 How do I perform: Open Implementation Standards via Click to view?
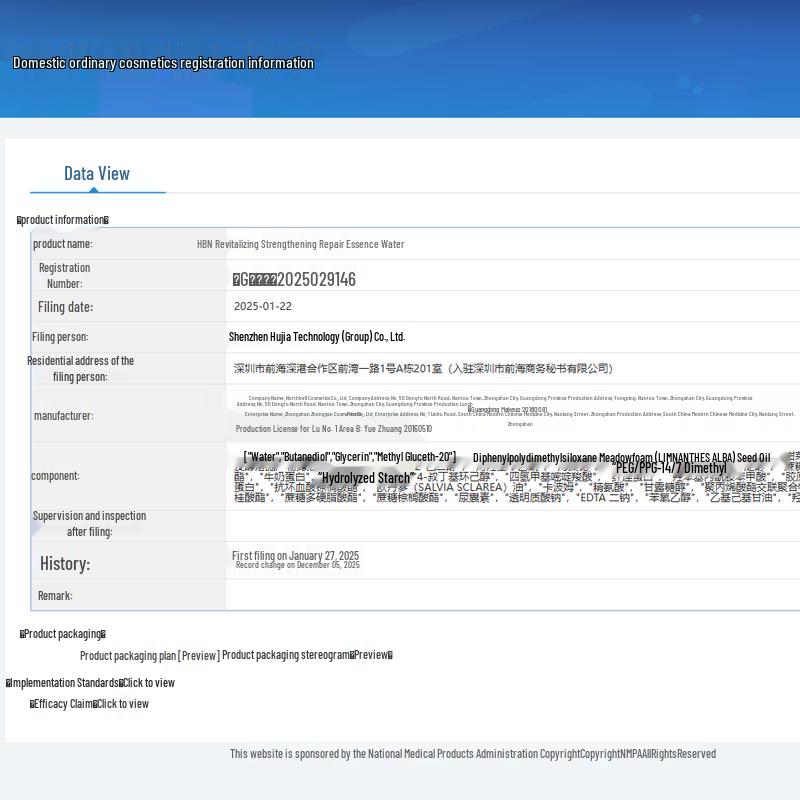[147, 683]
